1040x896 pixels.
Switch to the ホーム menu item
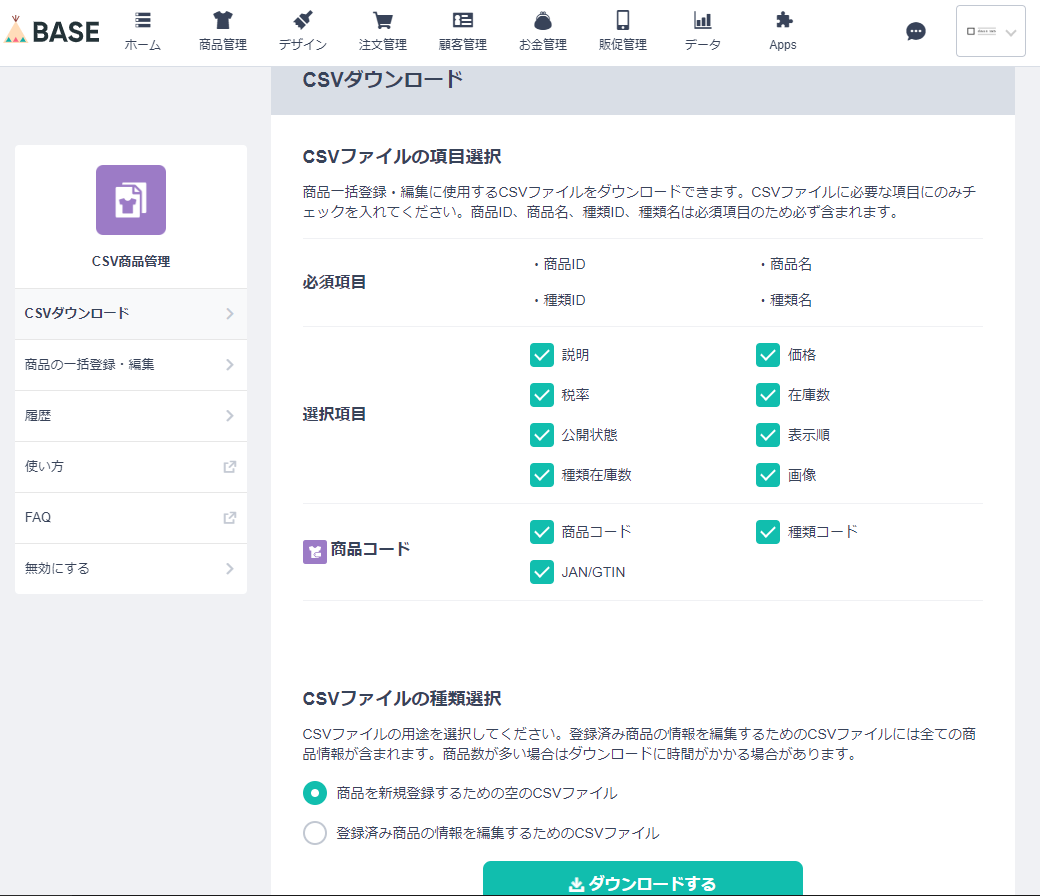click(x=142, y=30)
